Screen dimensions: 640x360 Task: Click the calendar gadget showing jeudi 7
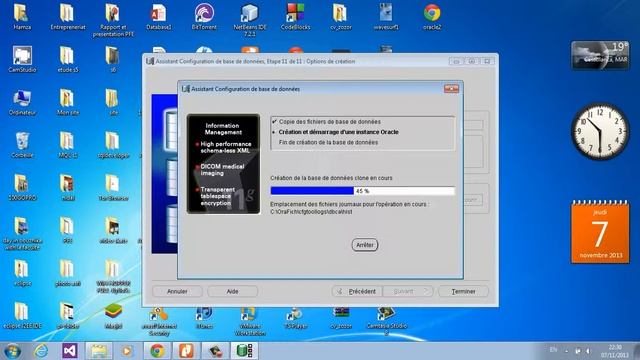click(600, 232)
